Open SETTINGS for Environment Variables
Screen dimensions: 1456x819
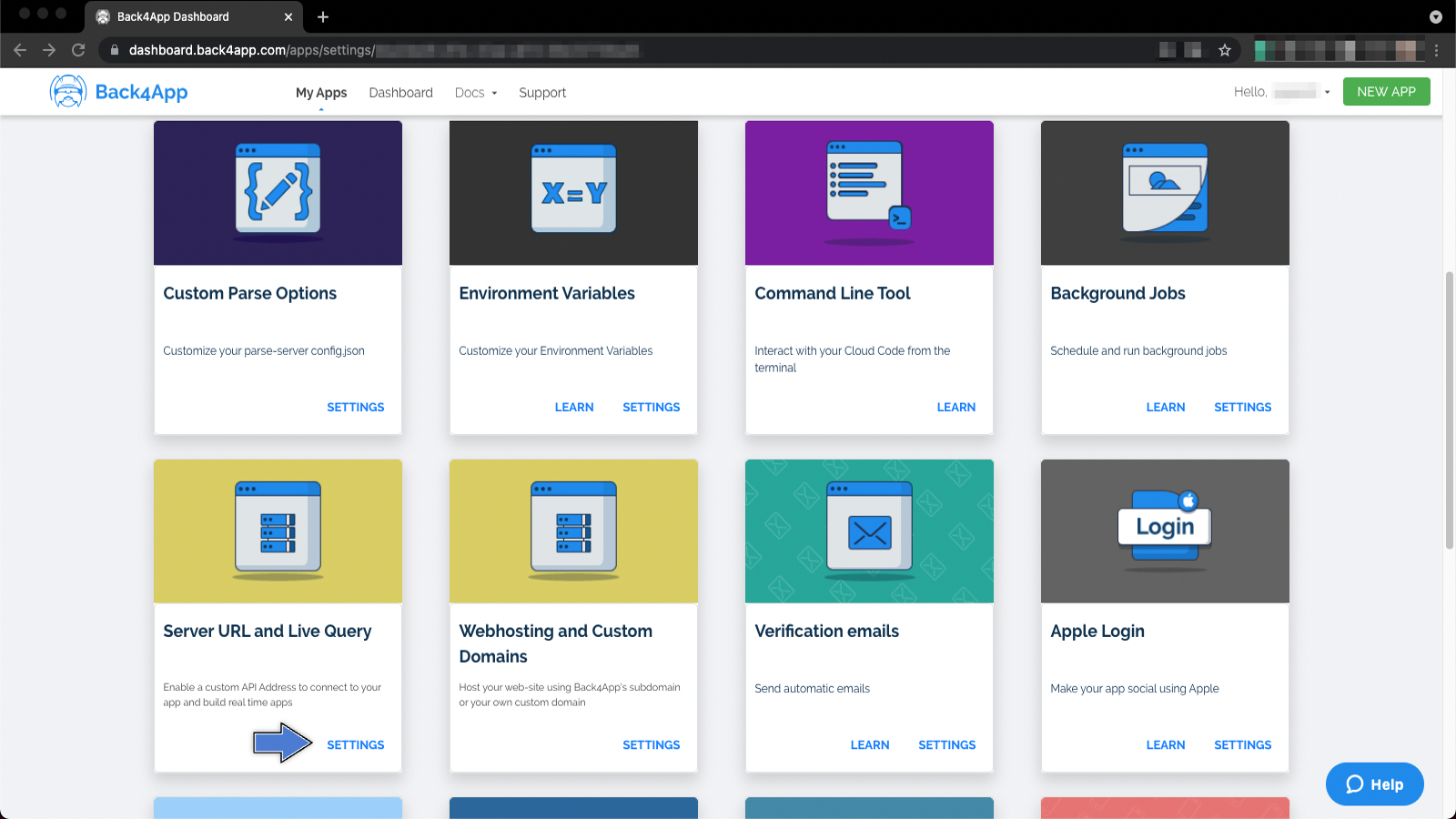[x=652, y=407]
